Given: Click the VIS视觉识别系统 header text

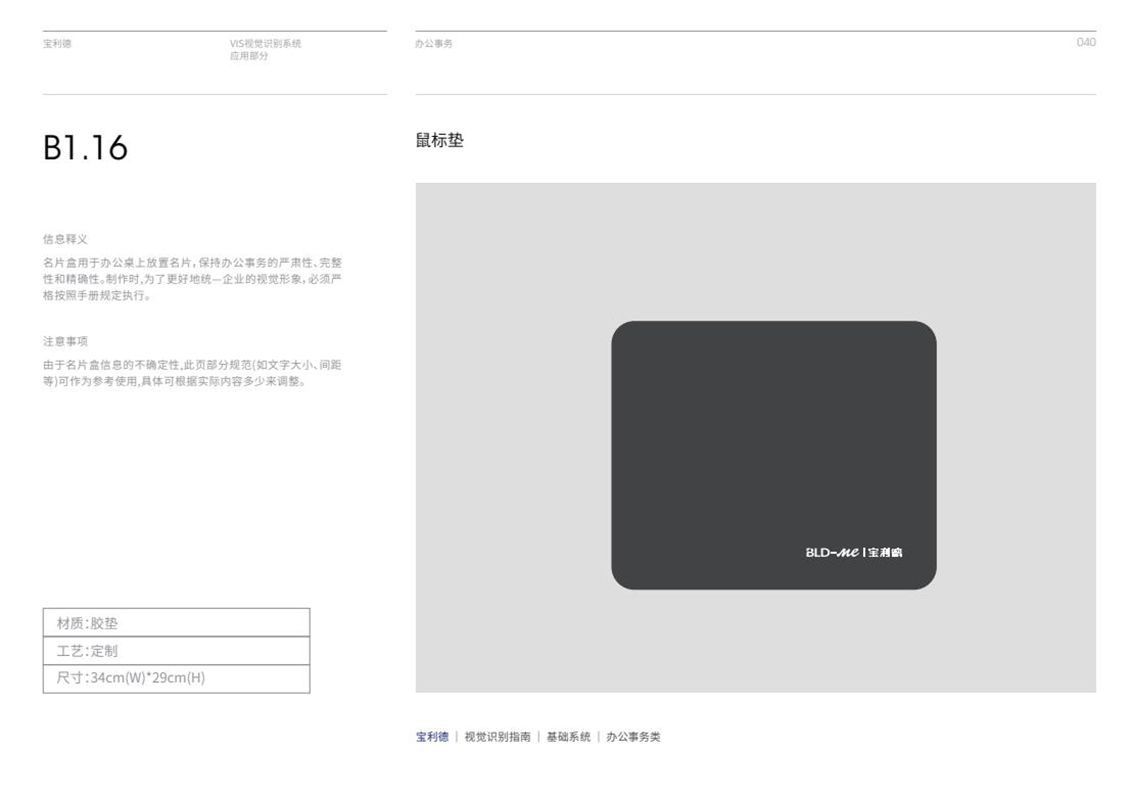Looking at the screenshot, I should point(265,44).
